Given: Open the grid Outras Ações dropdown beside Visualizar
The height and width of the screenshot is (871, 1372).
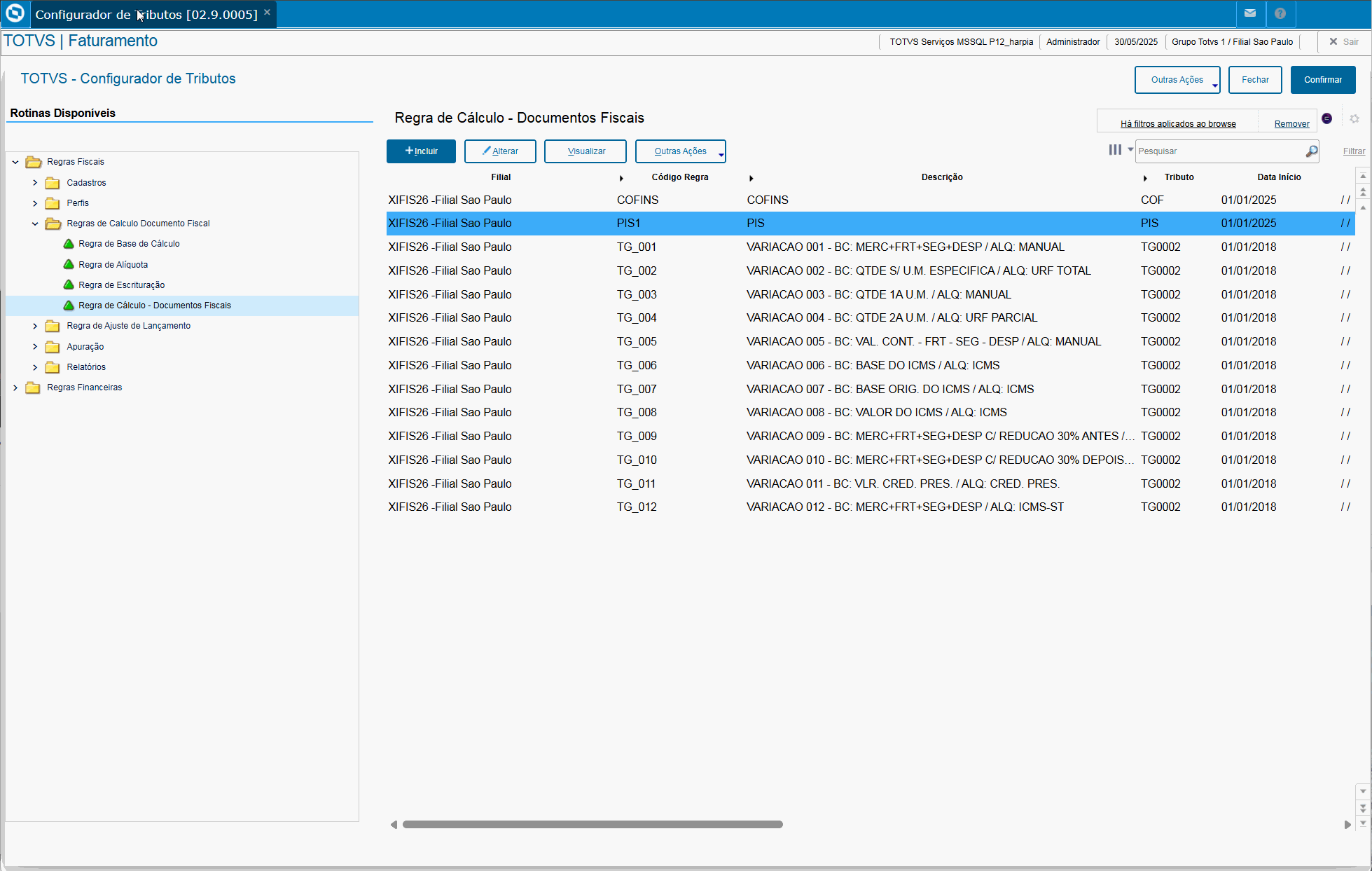Looking at the screenshot, I should [x=680, y=151].
